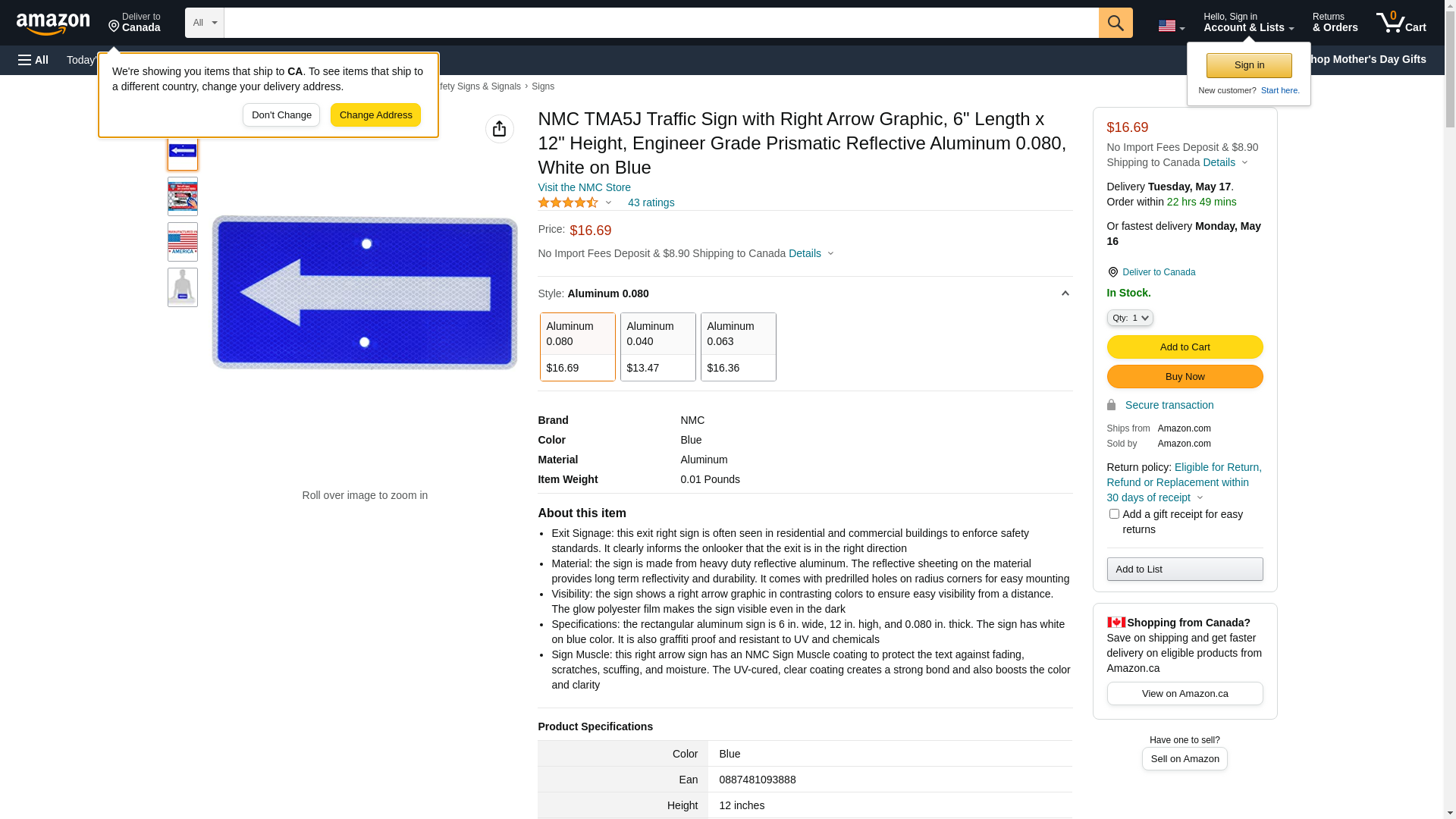Open the All hamburger menu

pyautogui.click(x=33, y=60)
